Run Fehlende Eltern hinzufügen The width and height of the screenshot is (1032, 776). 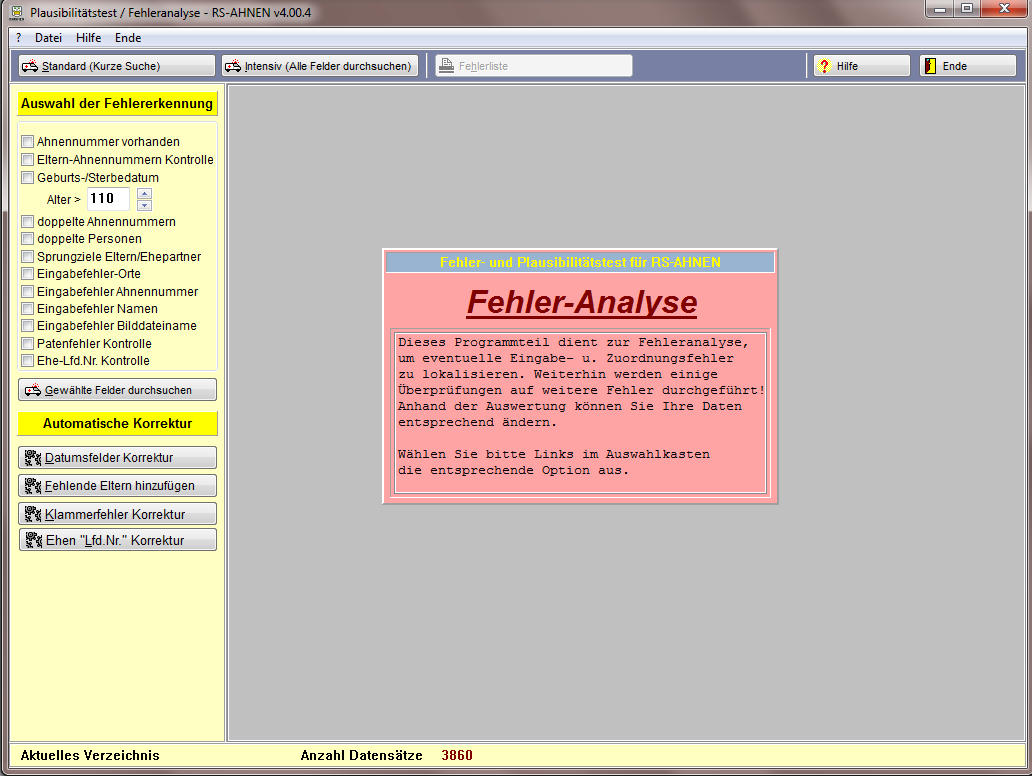[x=117, y=486]
